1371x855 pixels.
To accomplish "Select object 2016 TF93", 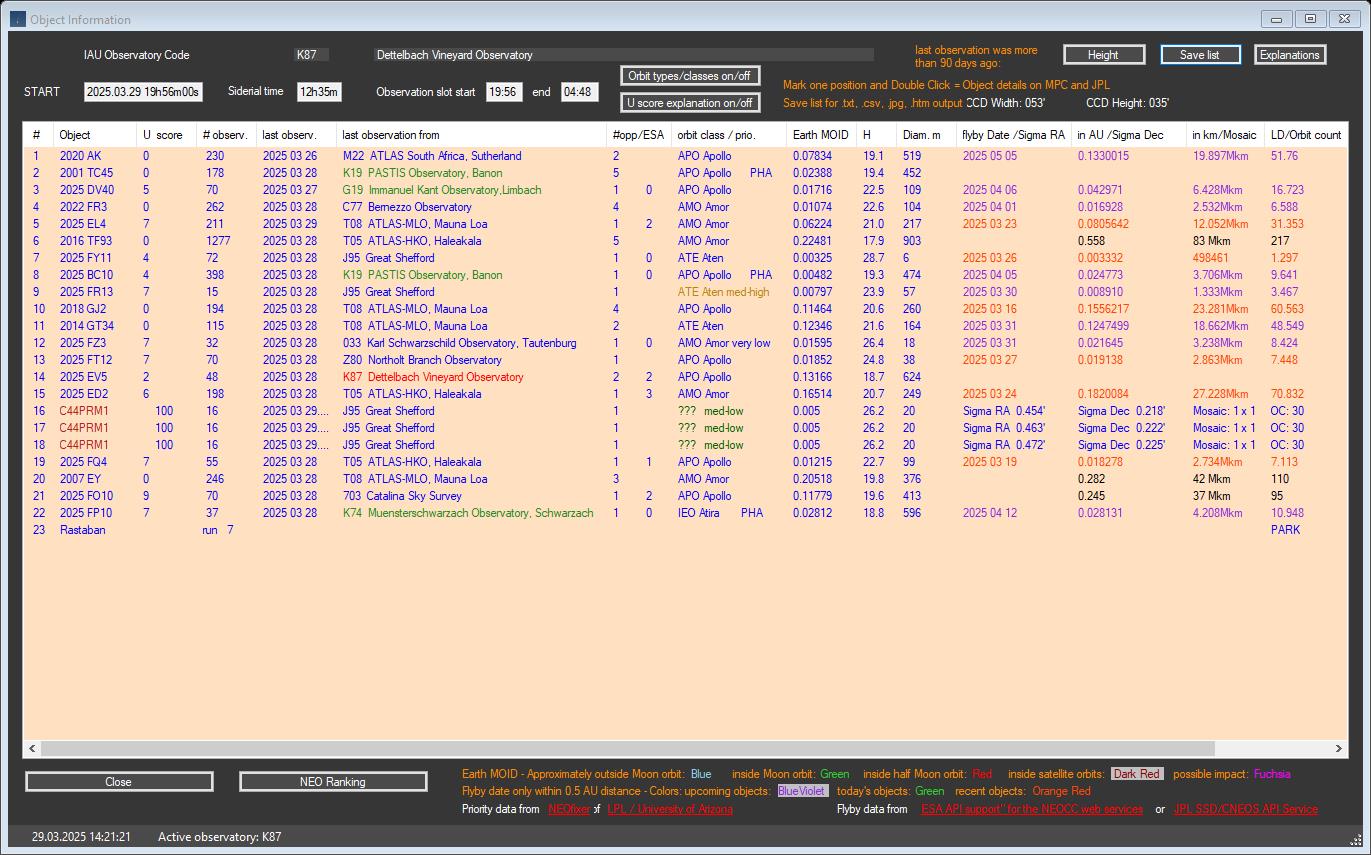I will click(x=86, y=241).
